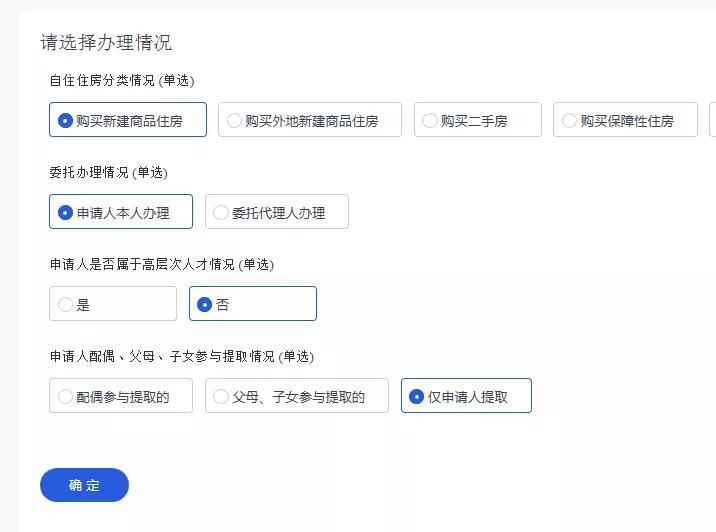Click the 委托办理情况 (单选) label

(x=108, y=172)
